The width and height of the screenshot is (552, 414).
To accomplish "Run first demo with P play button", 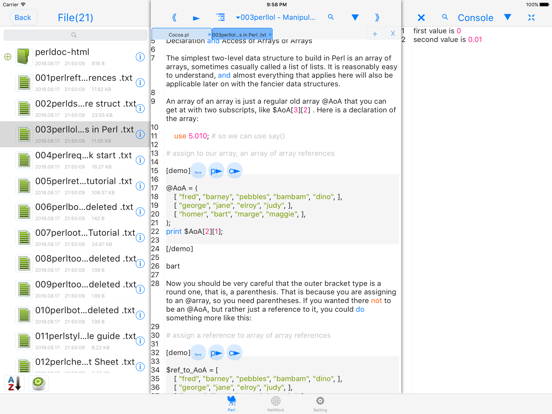I will [x=216, y=171].
